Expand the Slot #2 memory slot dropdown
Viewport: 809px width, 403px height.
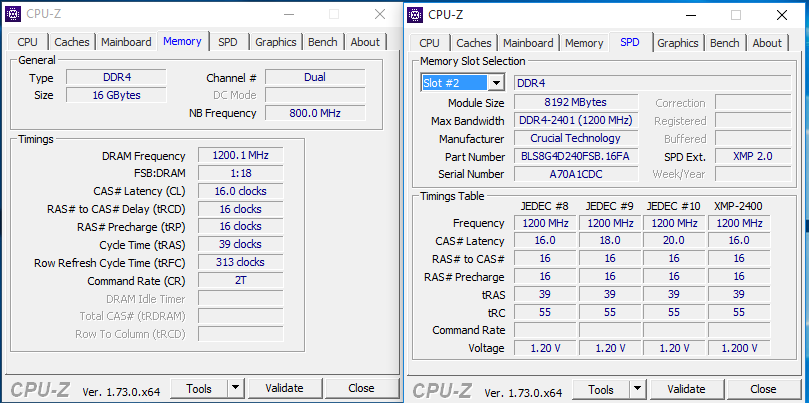click(496, 83)
